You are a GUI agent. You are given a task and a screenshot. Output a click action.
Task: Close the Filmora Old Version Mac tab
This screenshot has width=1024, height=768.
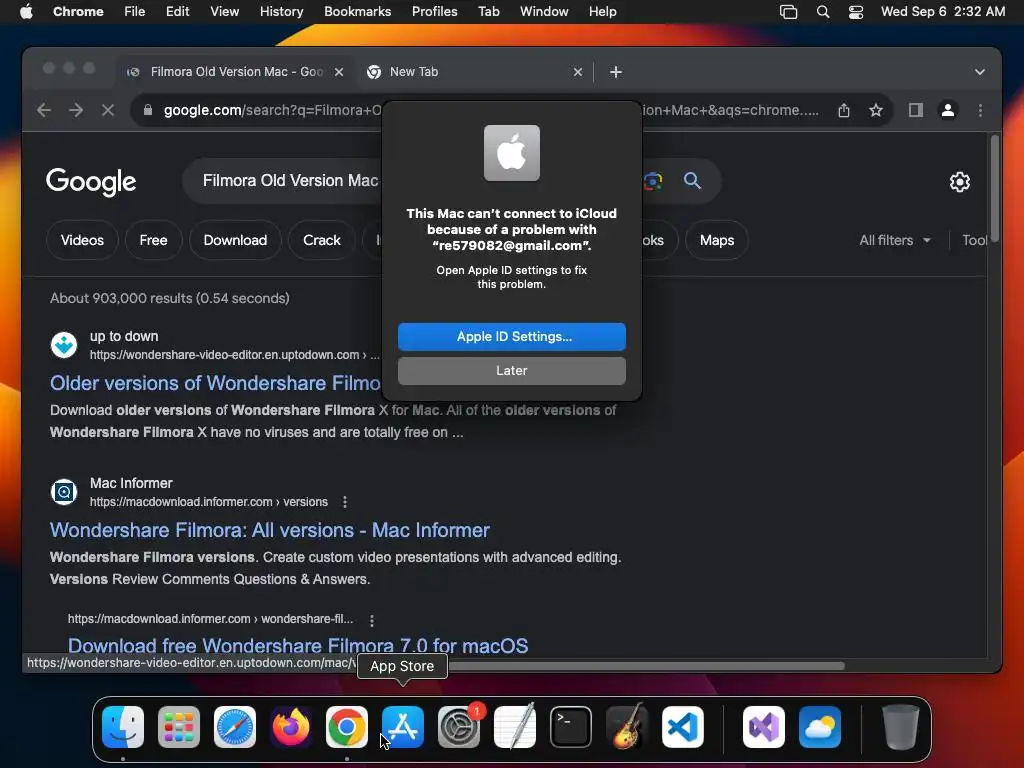(339, 72)
